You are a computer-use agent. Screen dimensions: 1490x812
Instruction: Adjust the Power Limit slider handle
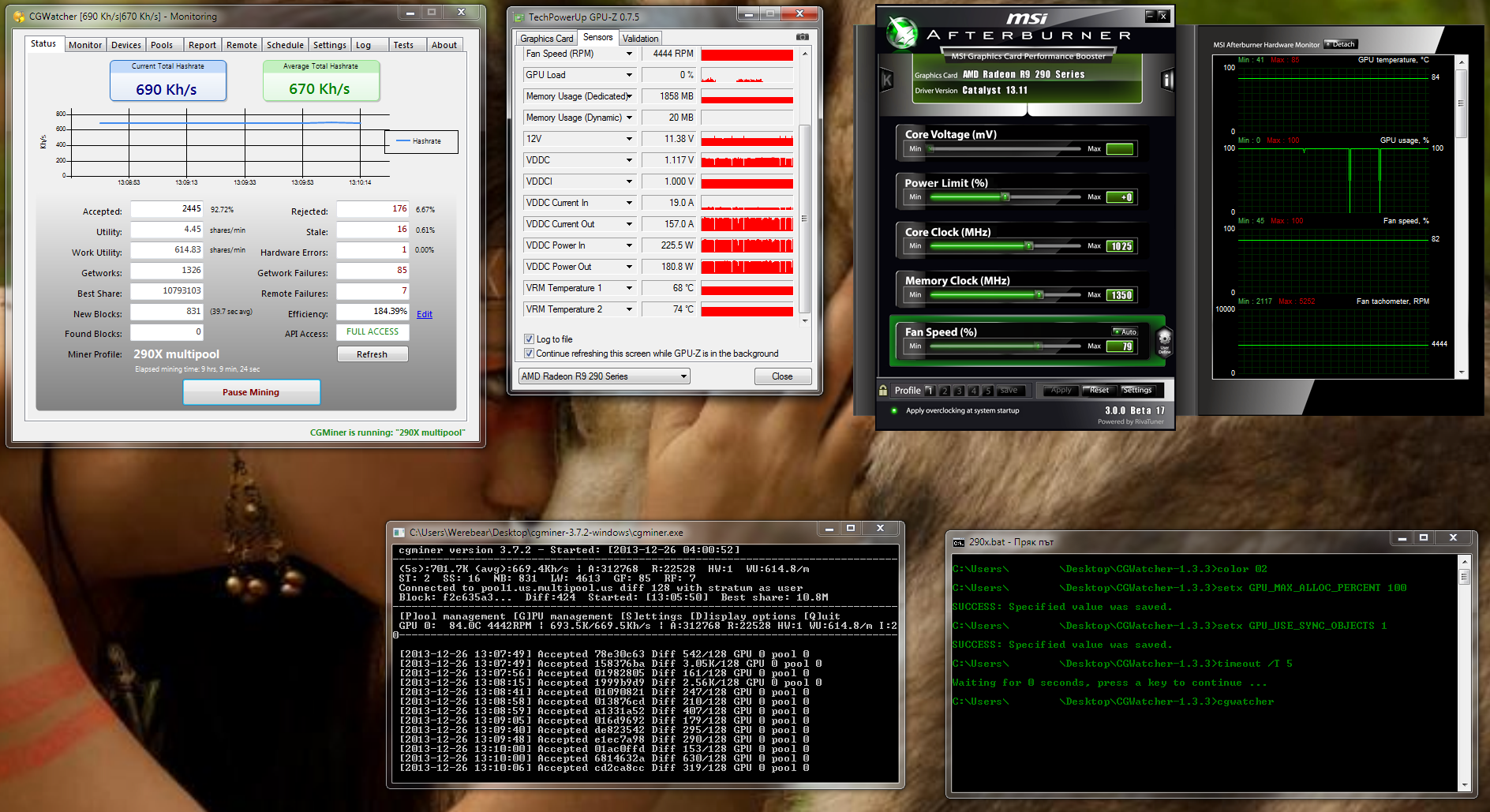1005,196
